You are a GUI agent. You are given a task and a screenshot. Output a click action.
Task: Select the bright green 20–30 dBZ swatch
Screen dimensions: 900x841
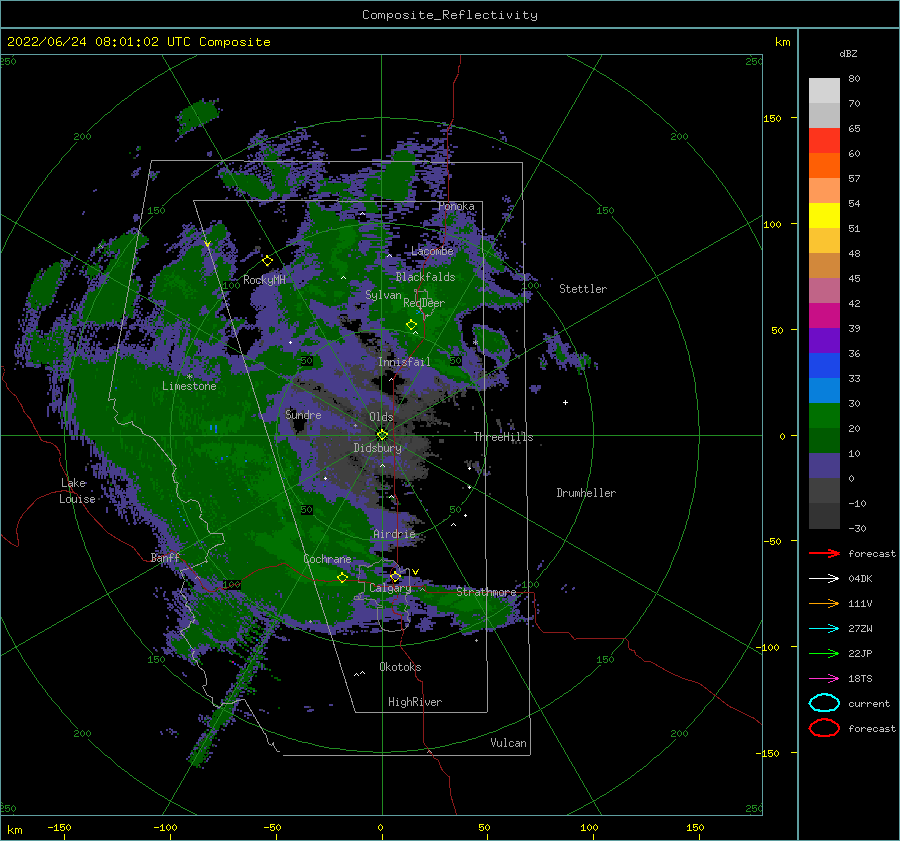[824, 416]
